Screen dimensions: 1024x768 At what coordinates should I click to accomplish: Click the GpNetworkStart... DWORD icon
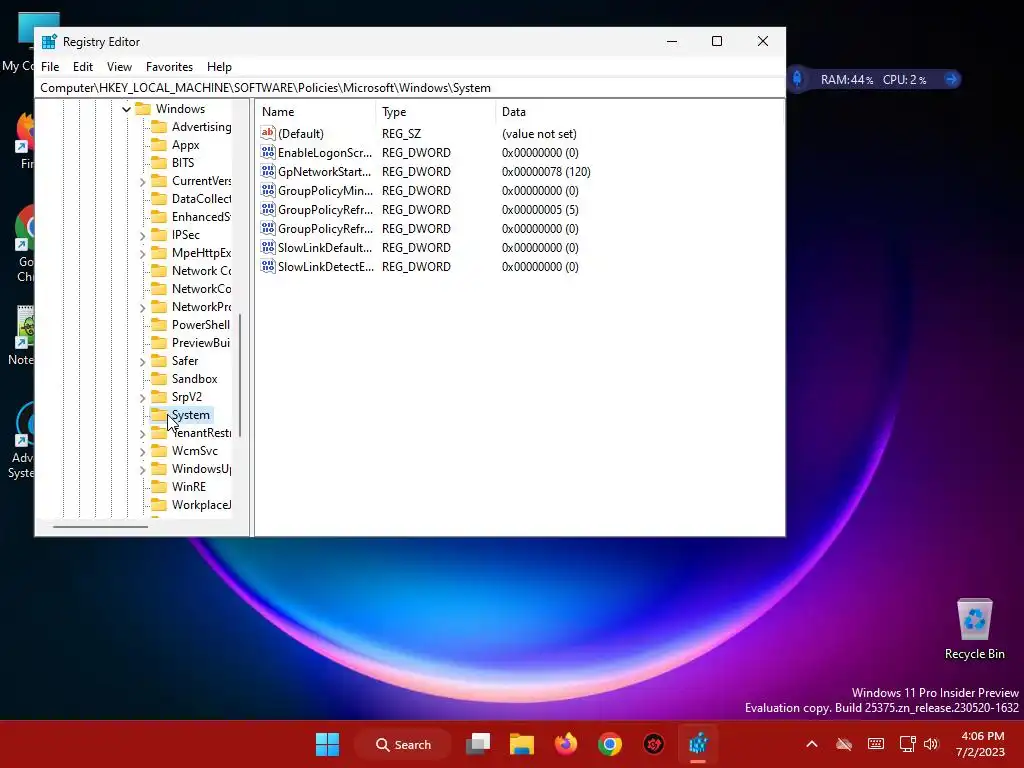(x=268, y=171)
